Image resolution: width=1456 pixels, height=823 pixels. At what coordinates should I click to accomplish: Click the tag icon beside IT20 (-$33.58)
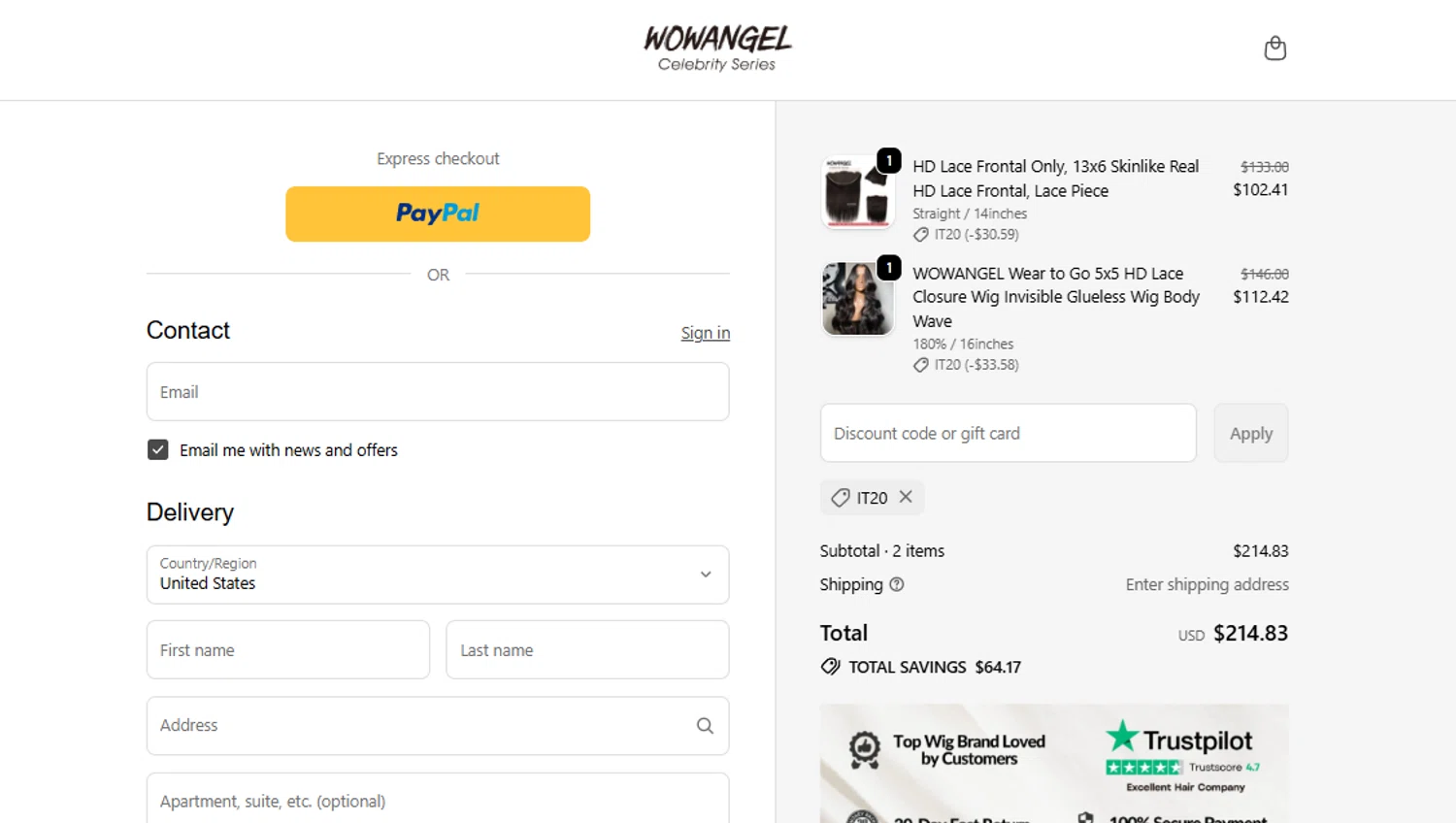pos(921,365)
